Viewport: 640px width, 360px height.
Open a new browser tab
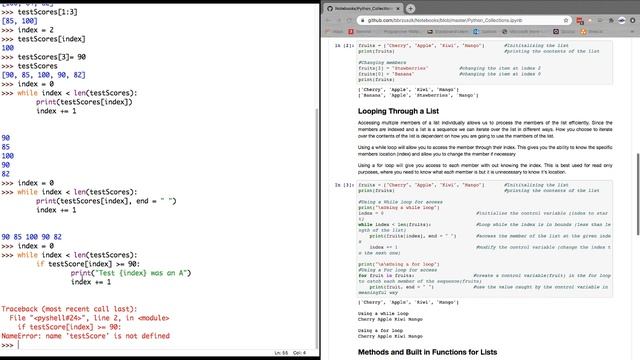(x=411, y=8)
